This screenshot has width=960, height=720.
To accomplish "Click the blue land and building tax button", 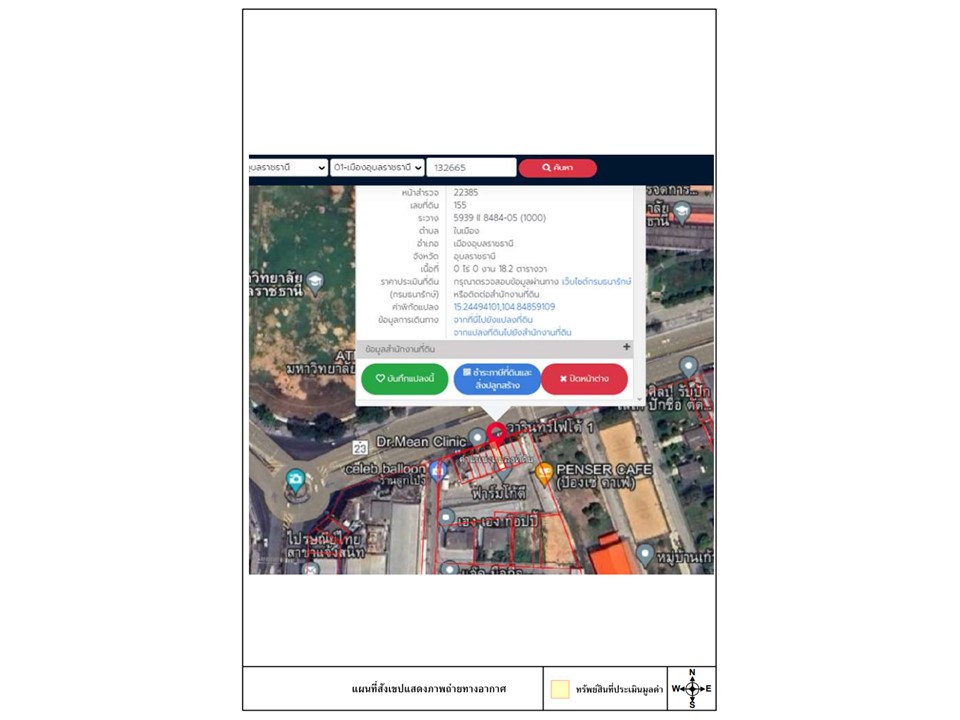I will point(497,379).
